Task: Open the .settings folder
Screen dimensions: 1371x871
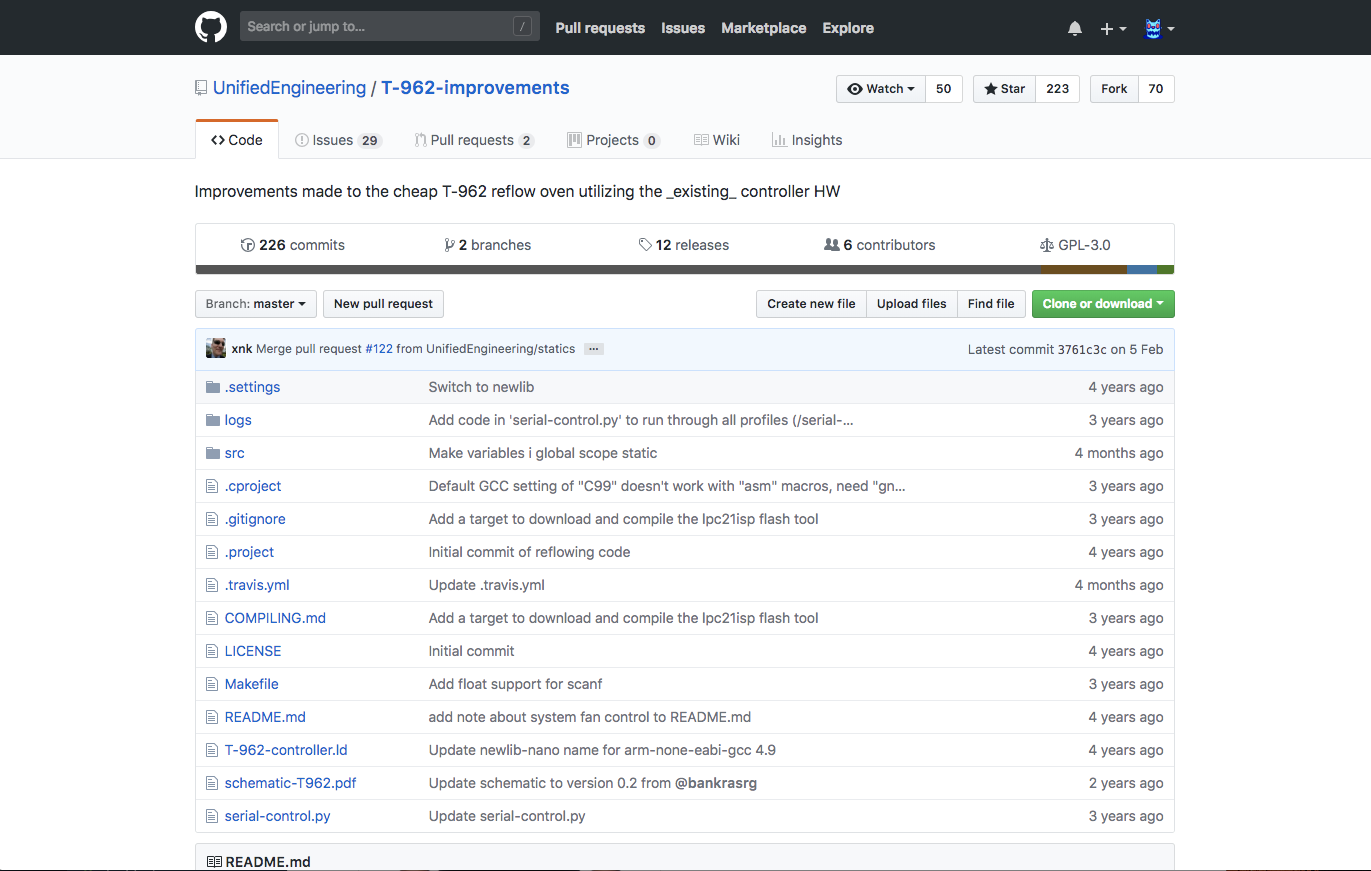Action: tap(252, 387)
